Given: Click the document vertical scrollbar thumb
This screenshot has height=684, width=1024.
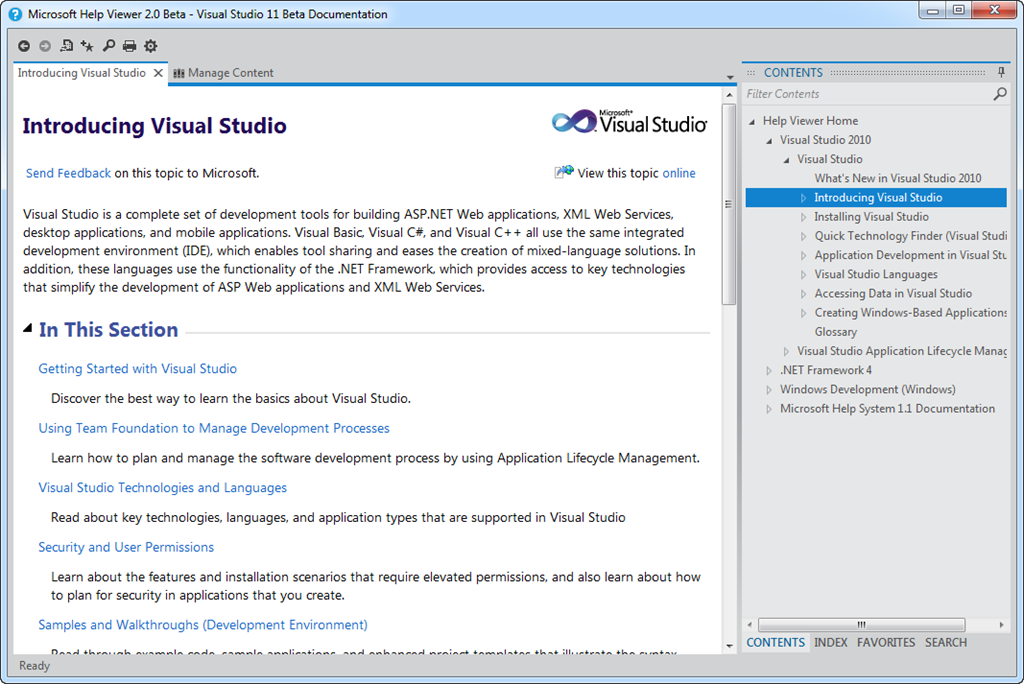Looking at the screenshot, I should (x=729, y=204).
